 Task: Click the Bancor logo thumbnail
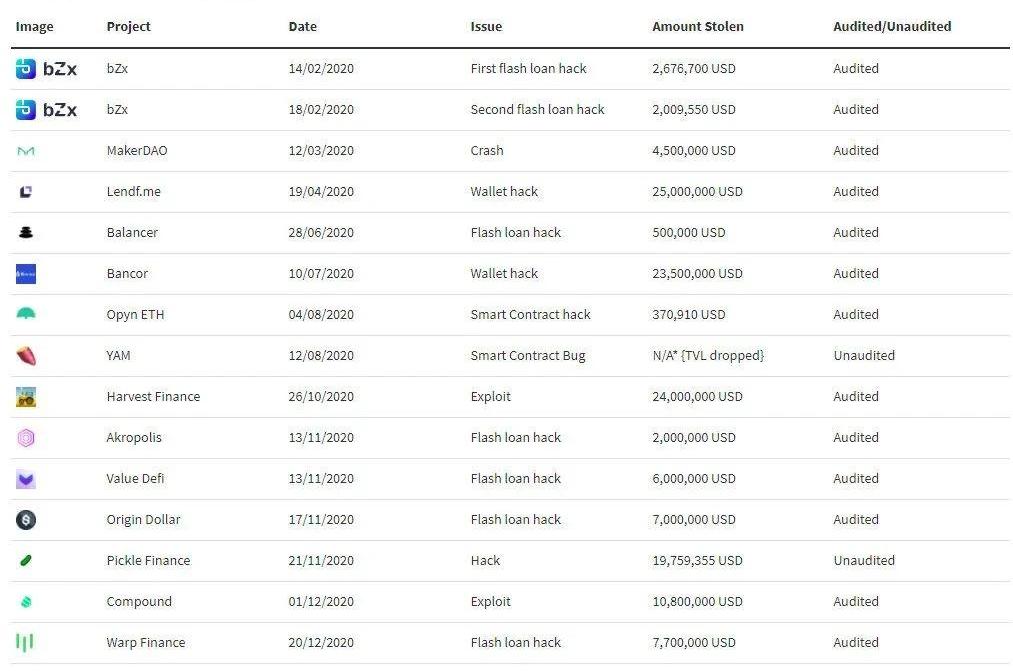click(26, 274)
